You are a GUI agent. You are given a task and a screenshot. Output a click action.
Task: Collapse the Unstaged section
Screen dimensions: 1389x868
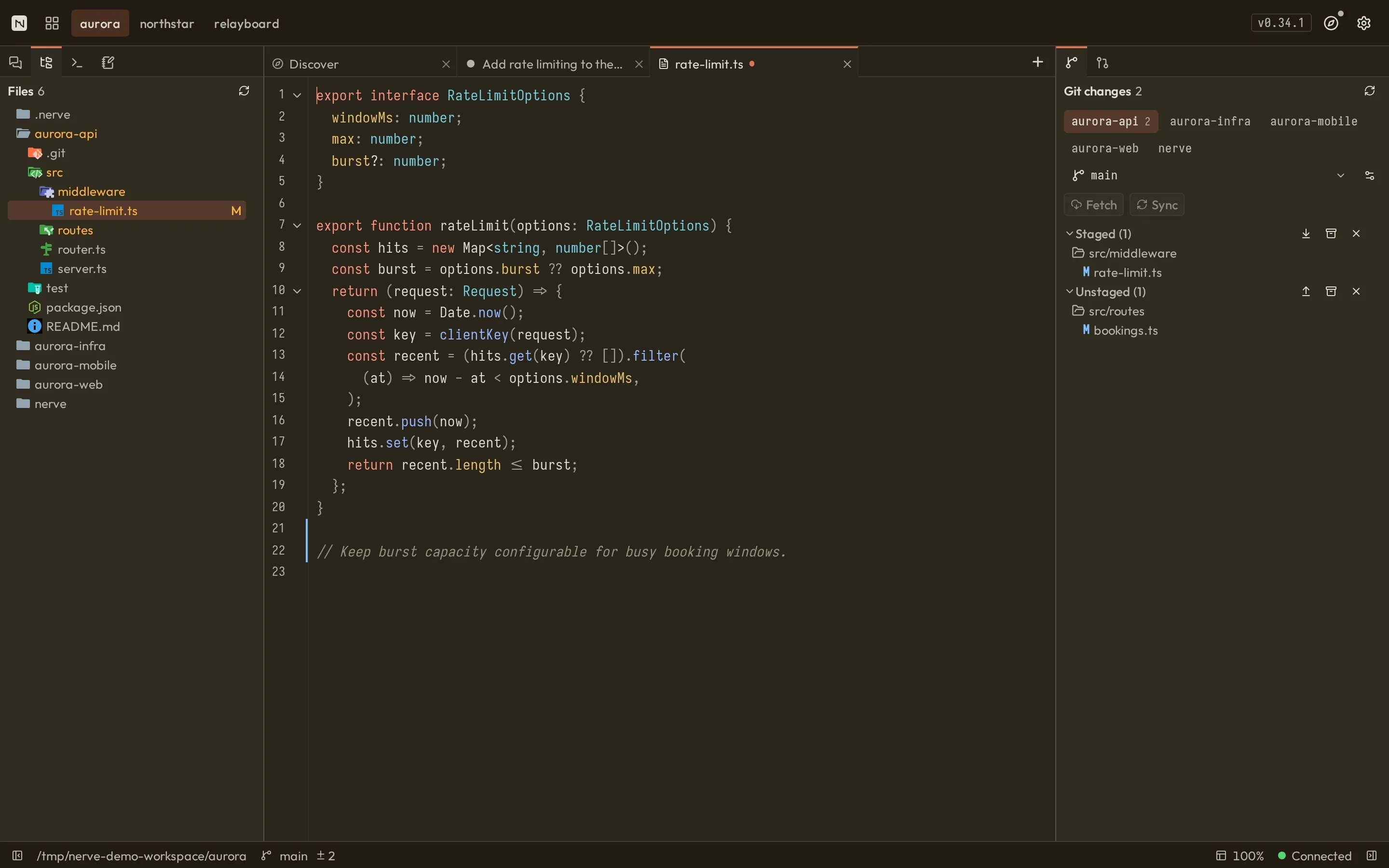coord(1069,291)
